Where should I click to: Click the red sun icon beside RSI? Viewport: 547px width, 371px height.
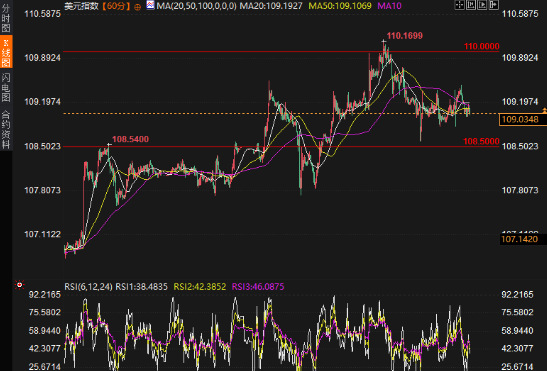[20, 285]
